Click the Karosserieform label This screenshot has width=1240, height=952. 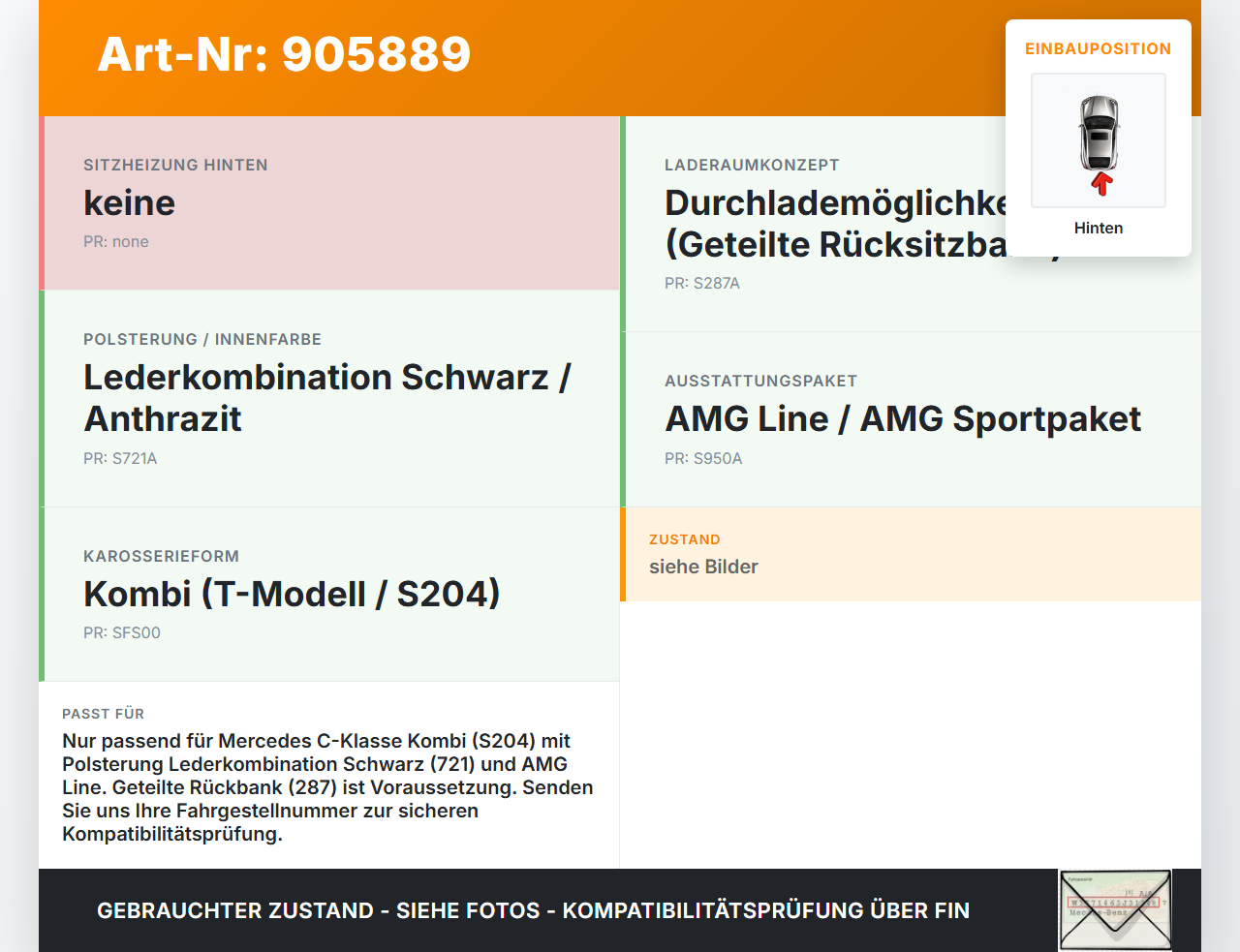point(161,556)
